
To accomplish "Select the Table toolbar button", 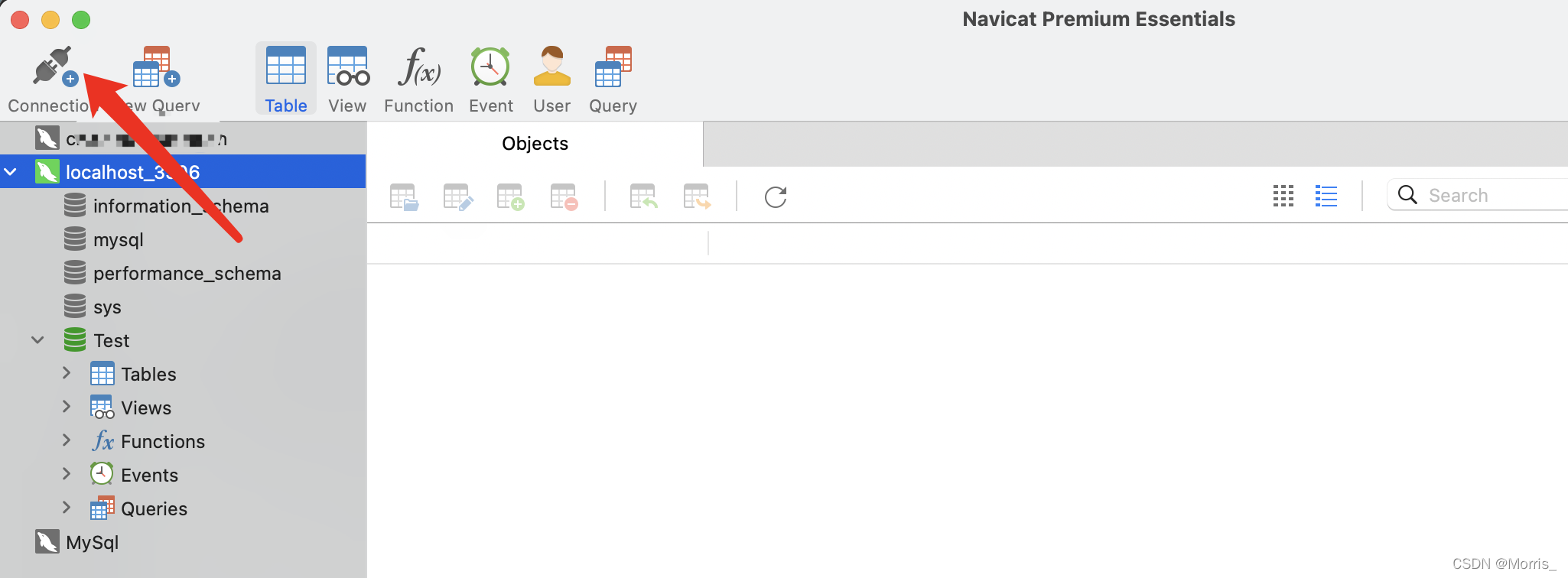I will [x=286, y=78].
